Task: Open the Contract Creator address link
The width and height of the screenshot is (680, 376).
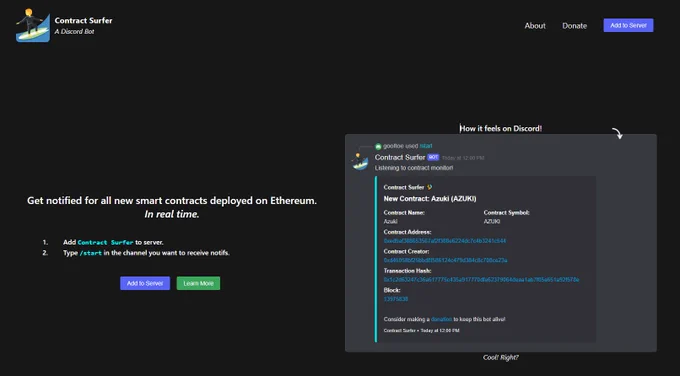Action: click(x=445, y=260)
